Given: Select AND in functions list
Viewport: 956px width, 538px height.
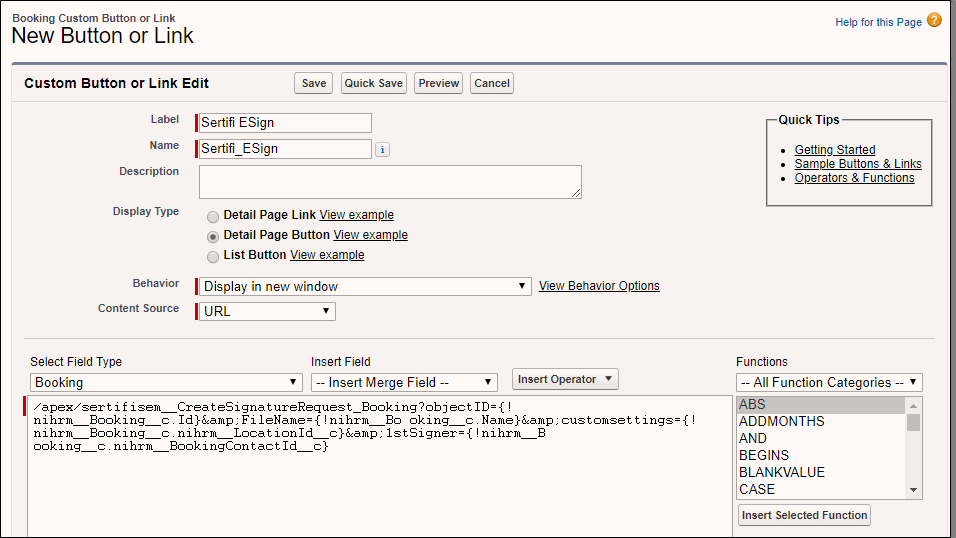Looking at the screenshot, I should coord(821,439).
